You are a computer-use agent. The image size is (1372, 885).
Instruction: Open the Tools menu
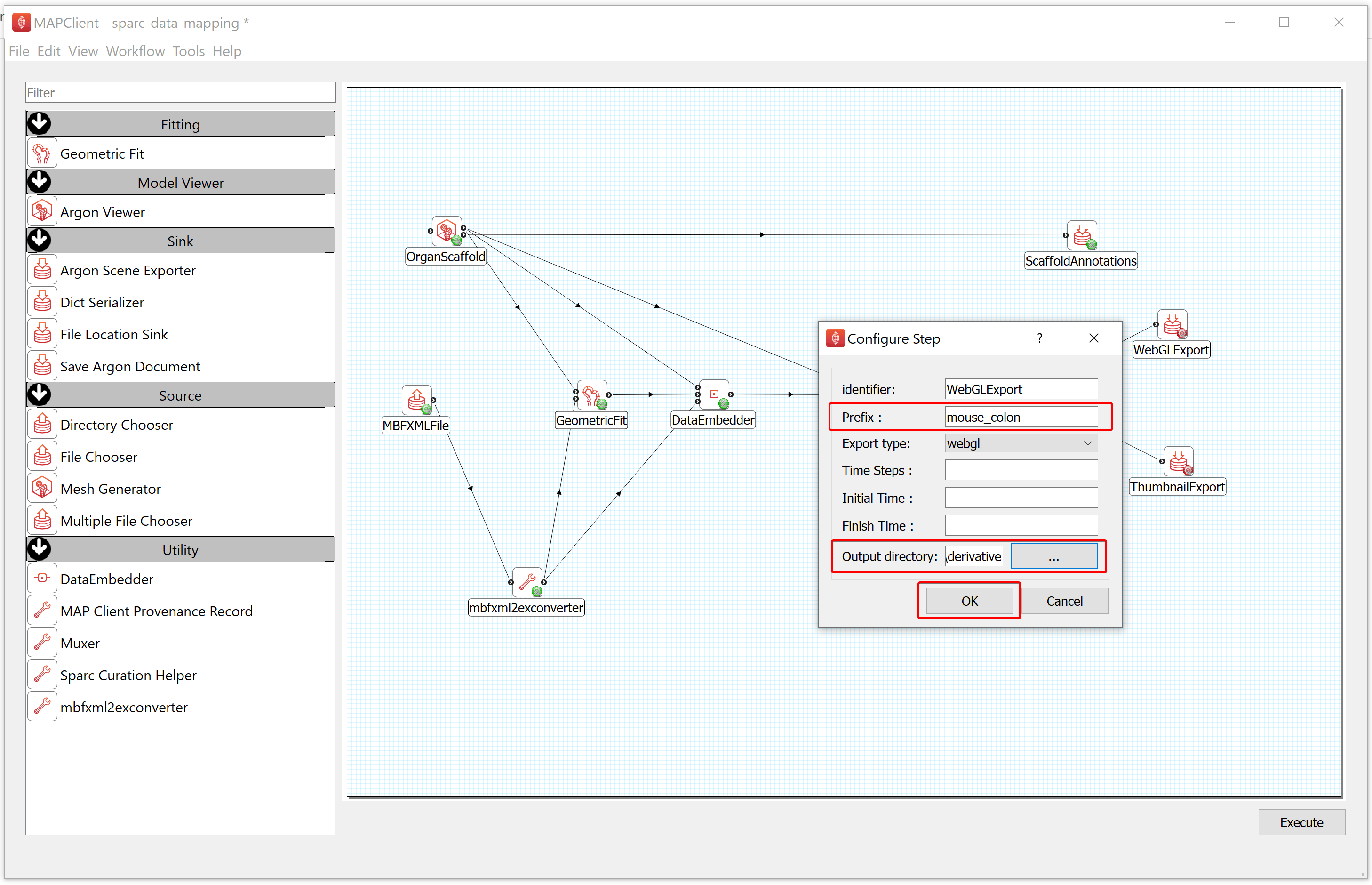click(x=189, y=51)
